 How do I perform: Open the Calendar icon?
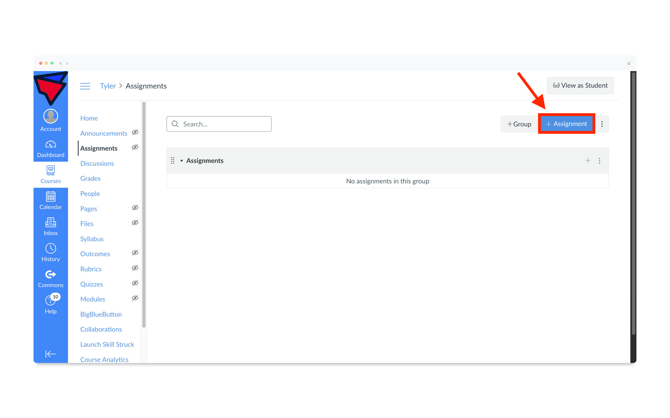[50, 197]
